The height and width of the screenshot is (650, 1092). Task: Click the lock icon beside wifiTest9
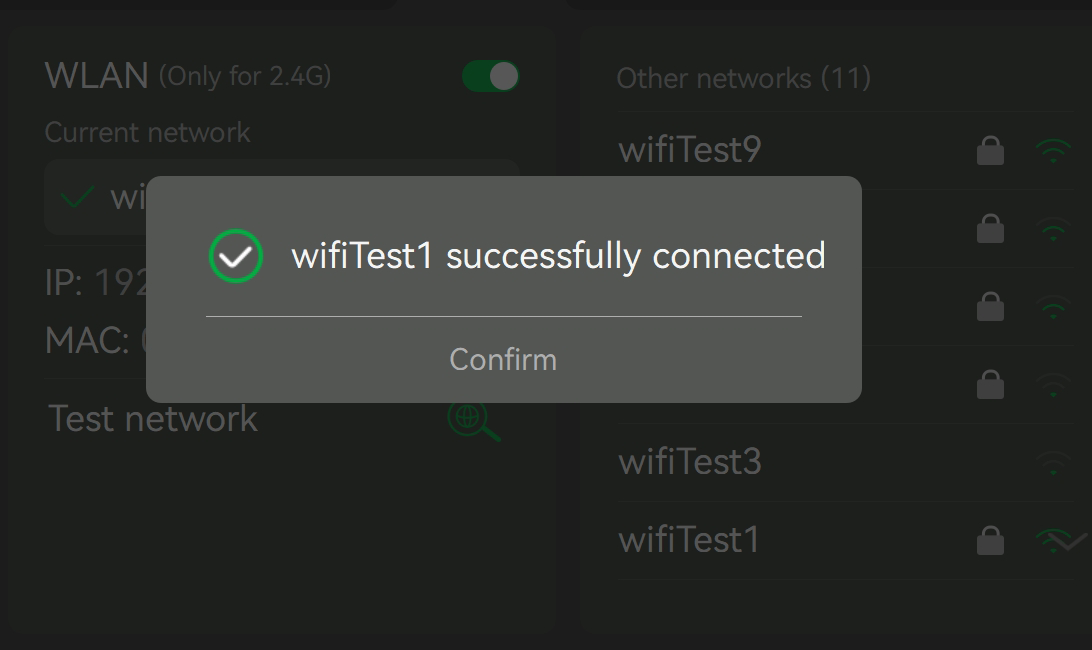point(990,150)
